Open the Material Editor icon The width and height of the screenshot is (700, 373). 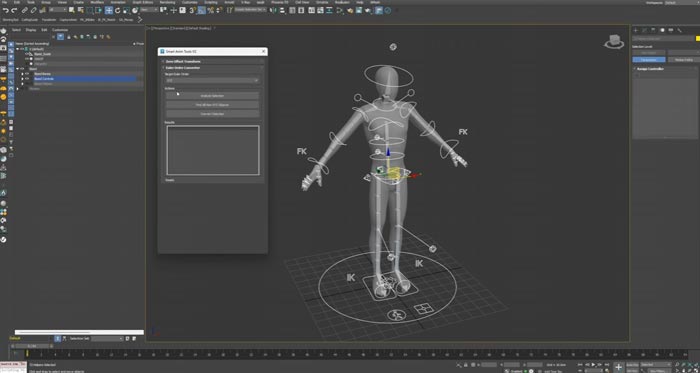click(339, 10)
